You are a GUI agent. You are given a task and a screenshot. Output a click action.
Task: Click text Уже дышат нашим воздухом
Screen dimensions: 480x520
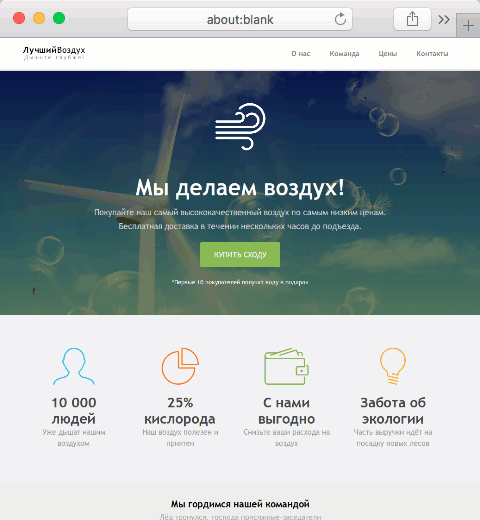pyautogui.click(x=74, y=438)
